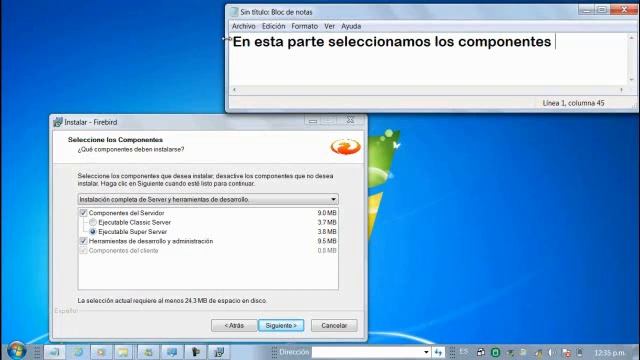The height and width of the screenshot is (360, 640).
Task: Click the Firebird installer icon in the taskbar
Action: pyautogui.click(x=219, y=352)
